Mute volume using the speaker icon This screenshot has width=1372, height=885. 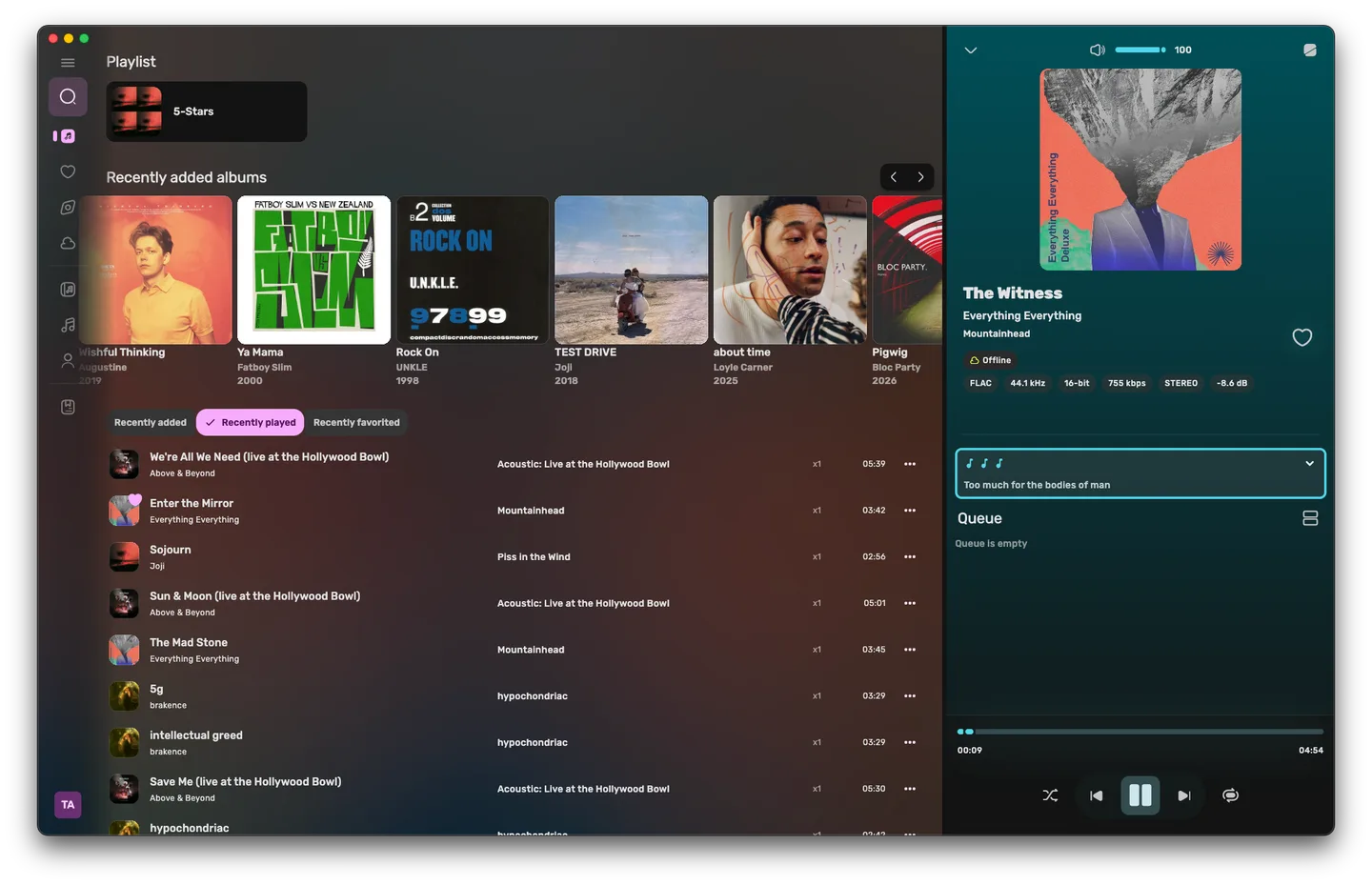pos(1098,50)
